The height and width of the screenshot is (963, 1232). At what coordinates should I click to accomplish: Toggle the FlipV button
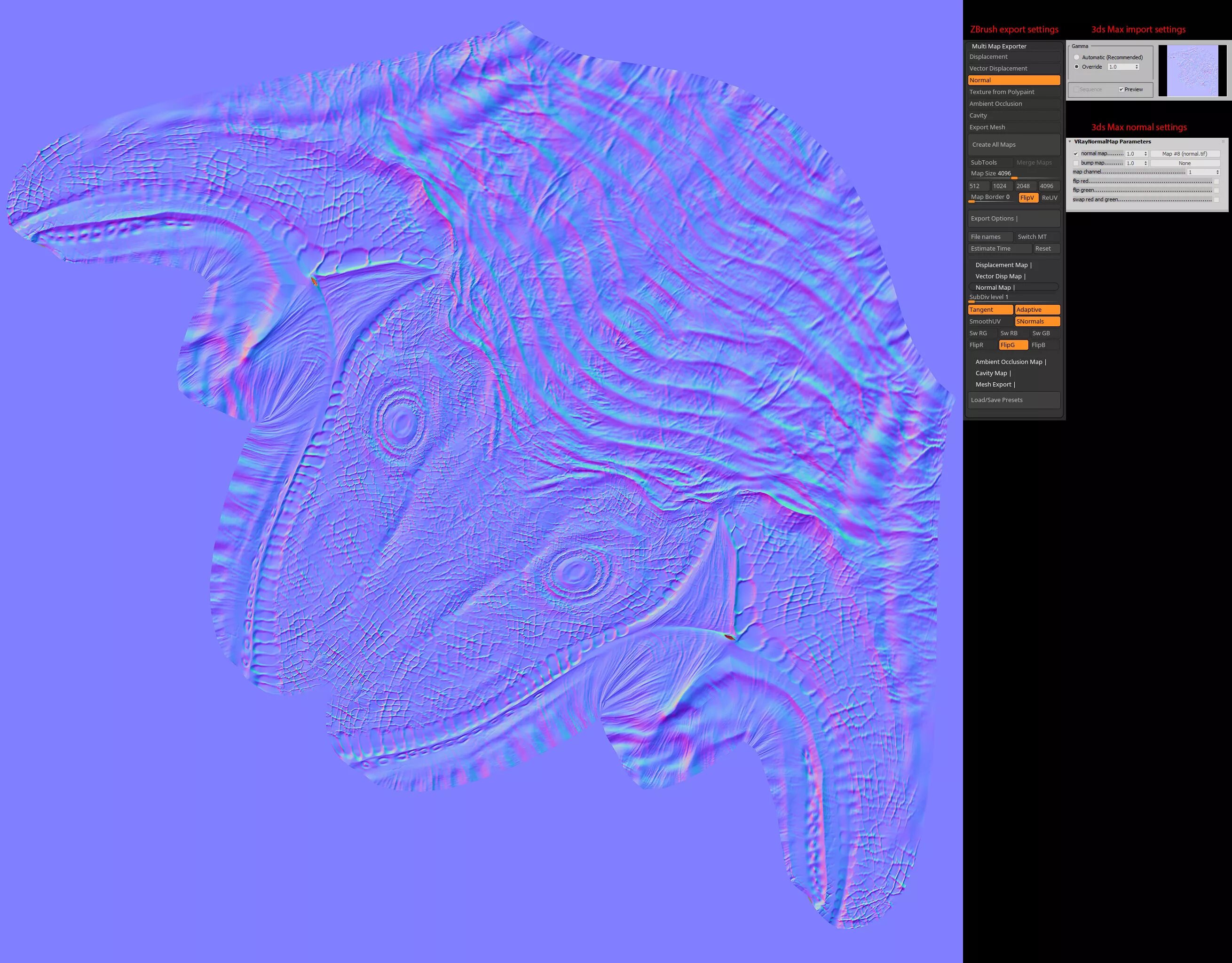point(1027,197)
